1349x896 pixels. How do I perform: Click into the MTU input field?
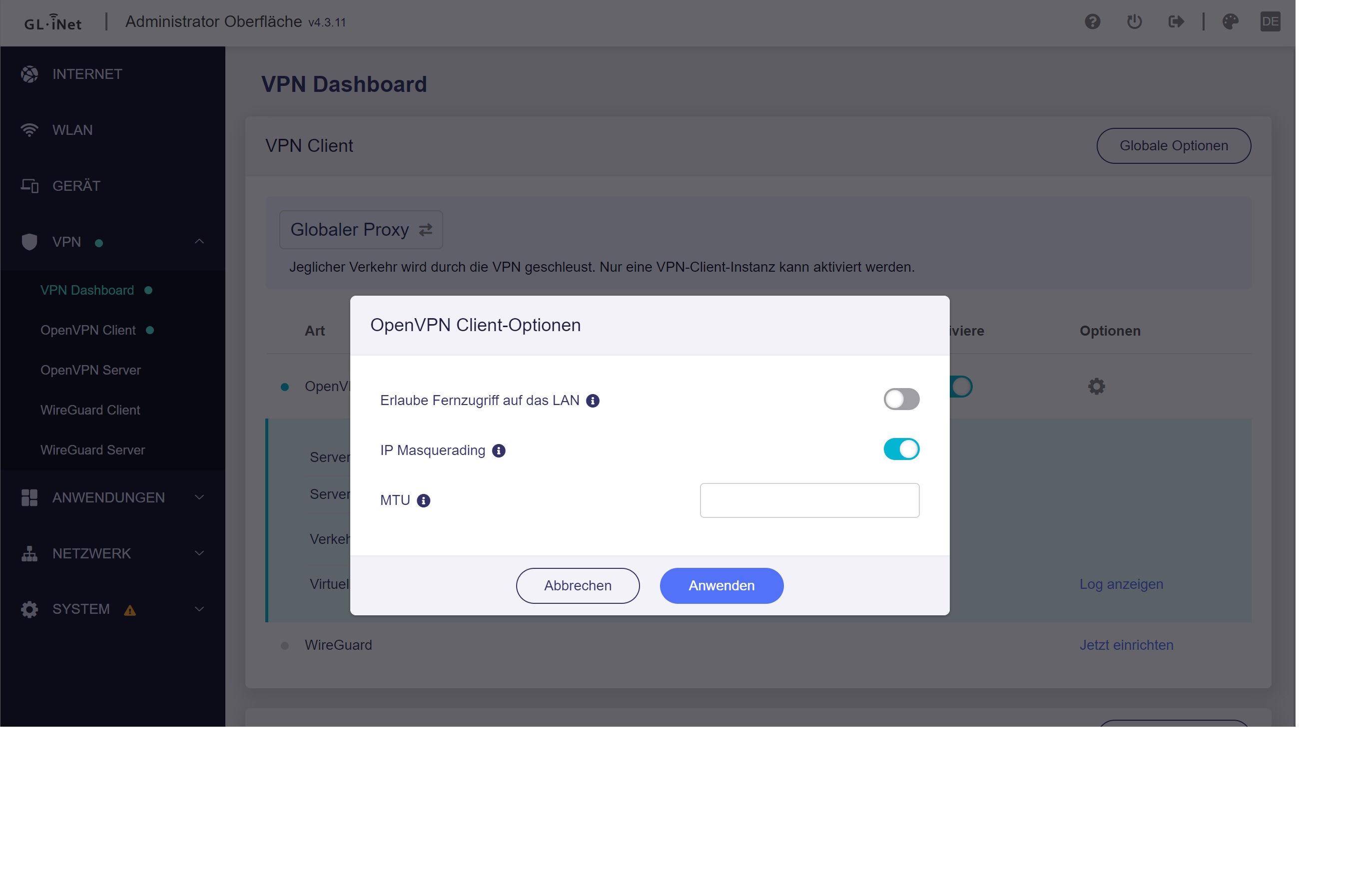pyautogui.click(x=809, y=500)
